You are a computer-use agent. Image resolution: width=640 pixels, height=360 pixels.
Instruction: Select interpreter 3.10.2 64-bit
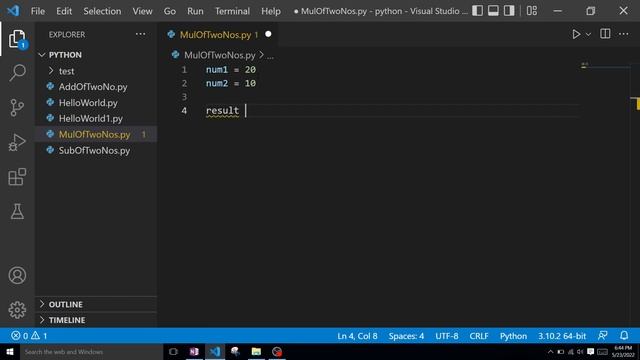click(562, 336)
